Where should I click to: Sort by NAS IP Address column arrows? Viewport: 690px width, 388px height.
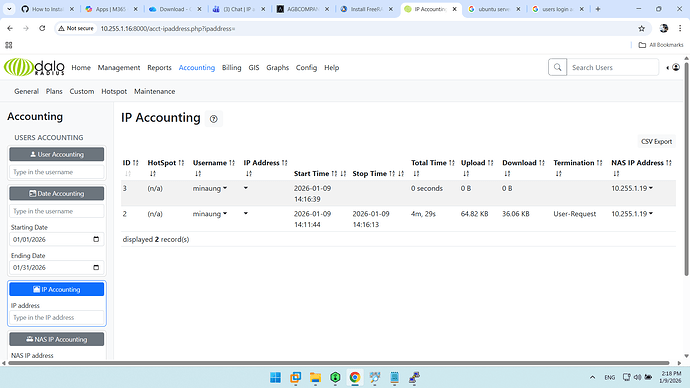669,163
